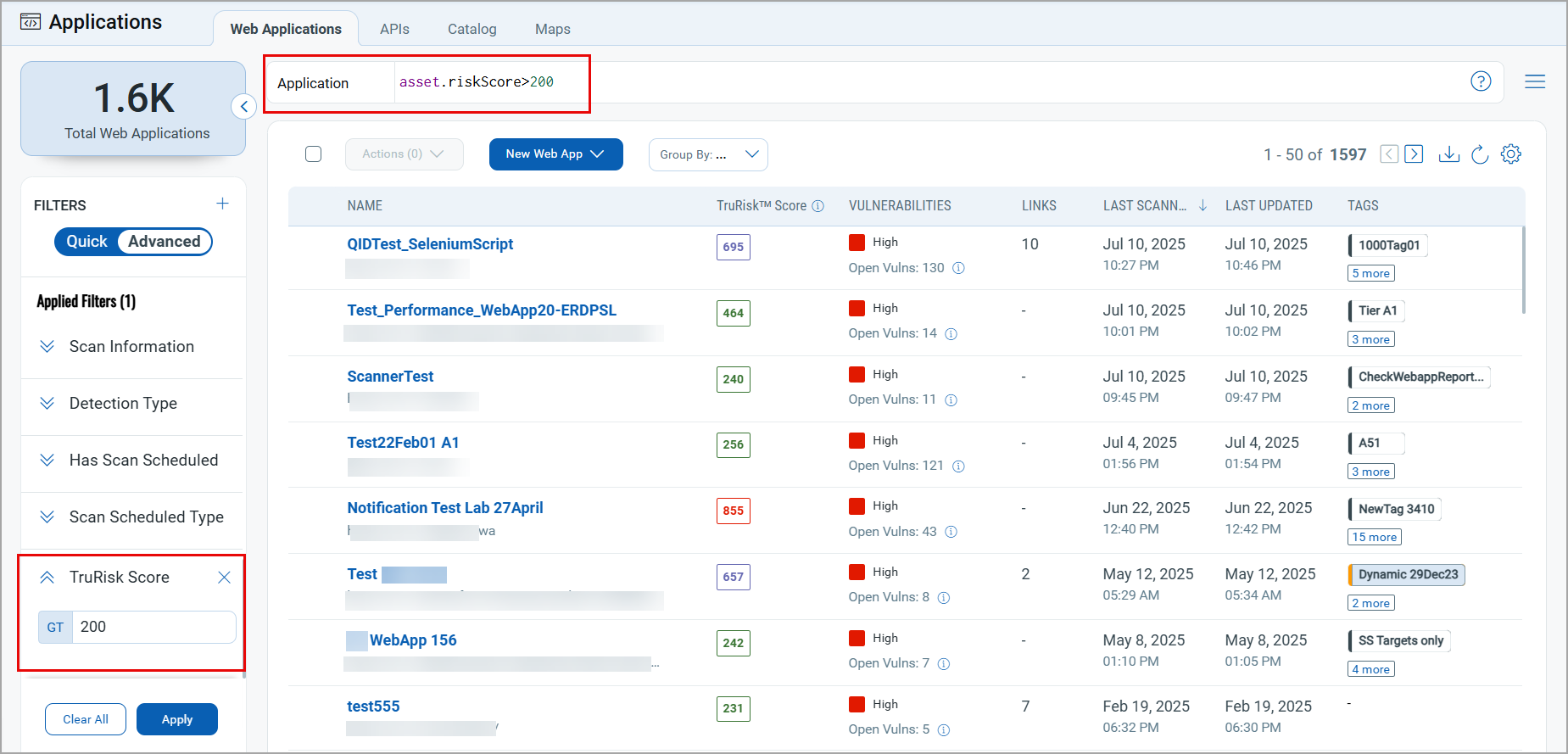Viewport: 1568px width, 754px height.
Task: Open the Group By dropdown
Action: point(708,154)
